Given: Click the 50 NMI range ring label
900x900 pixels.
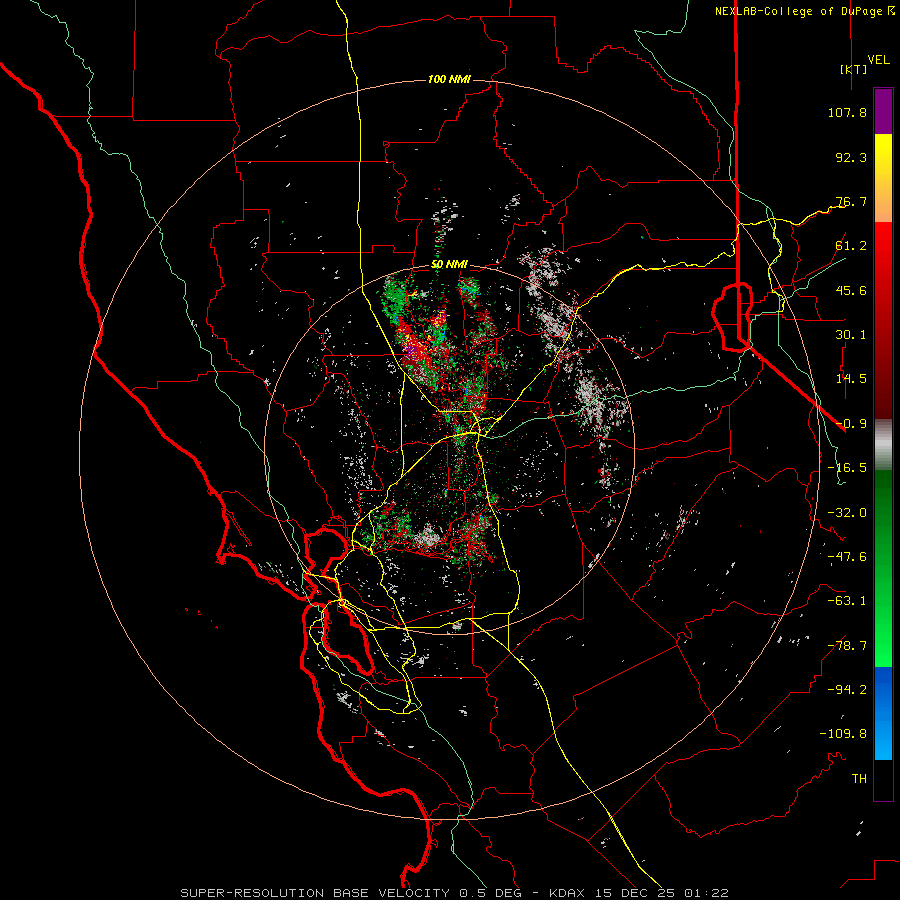Looking at the screenshot, I should 449,265.
